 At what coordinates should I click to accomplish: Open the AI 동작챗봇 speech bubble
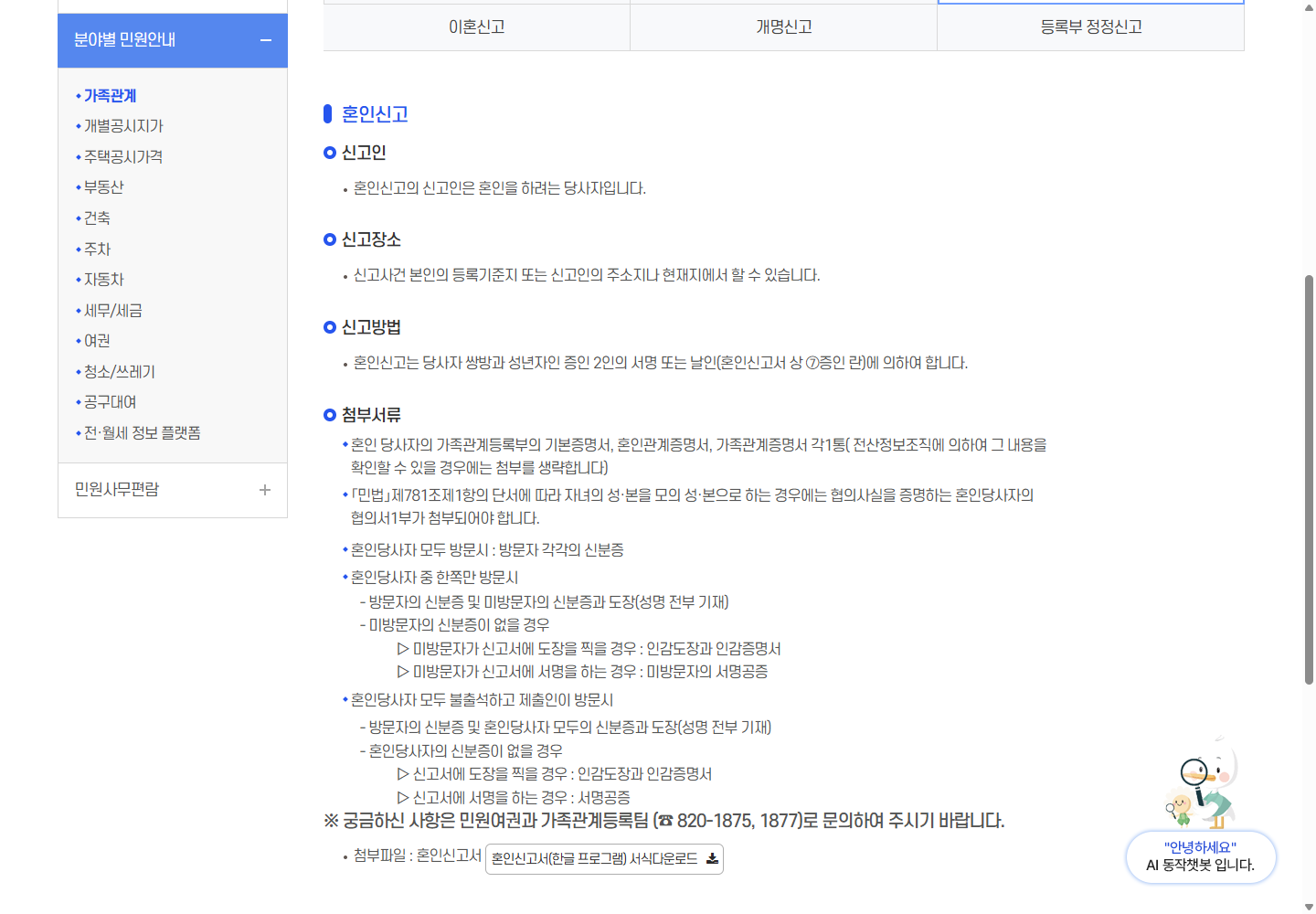point(1201,856)
